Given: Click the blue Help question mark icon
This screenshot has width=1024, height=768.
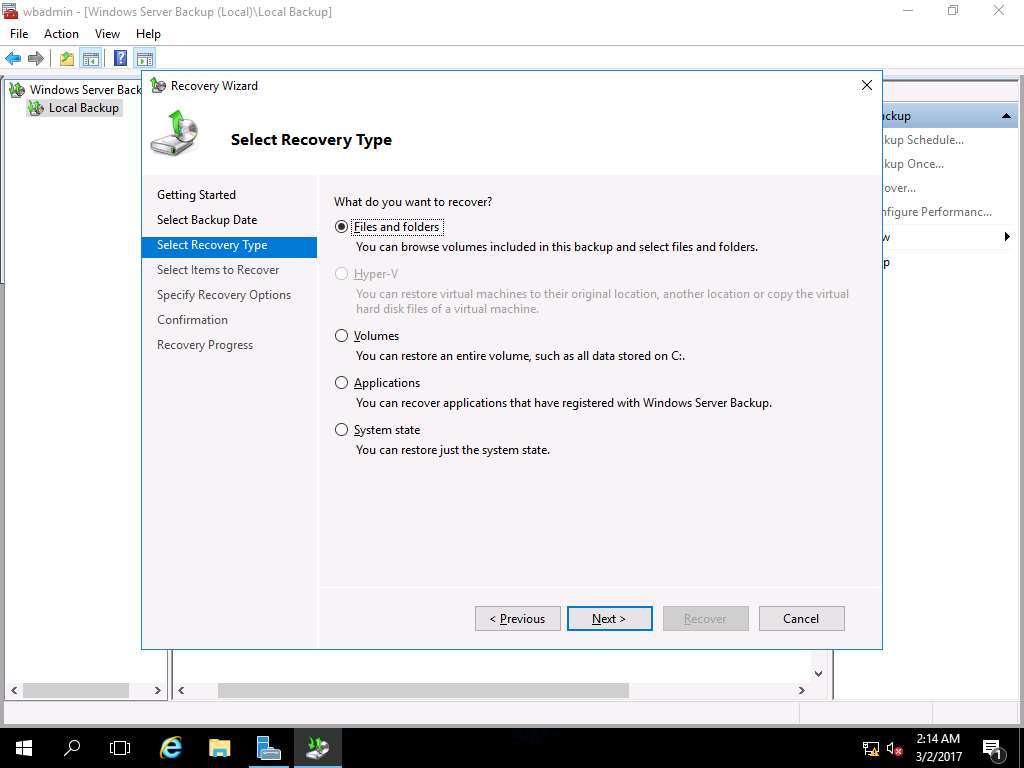Looking at the screenshot, I should 121,58.
